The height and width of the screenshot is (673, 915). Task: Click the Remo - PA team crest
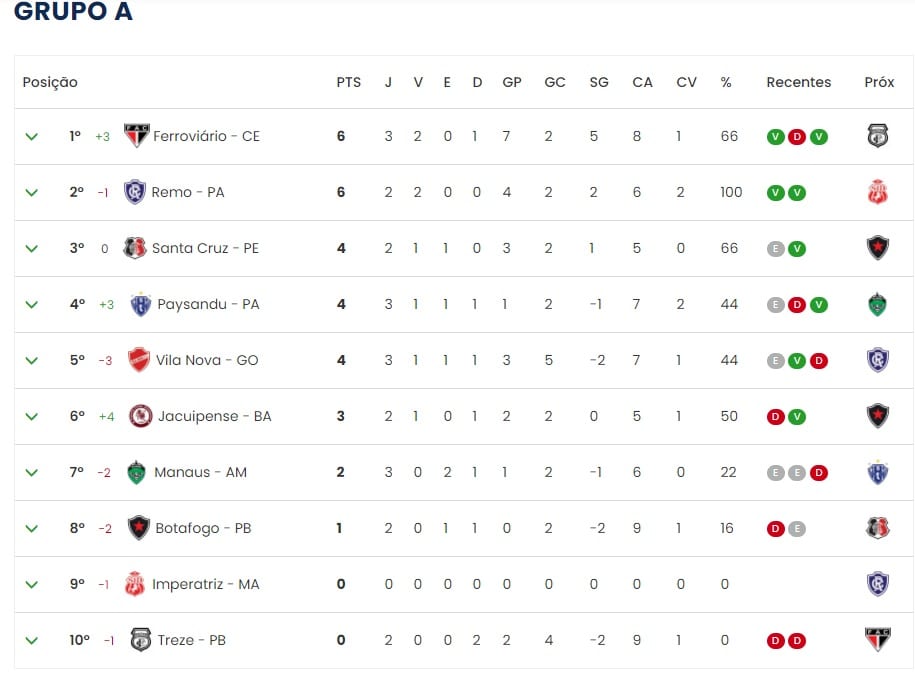click(134, 192)
